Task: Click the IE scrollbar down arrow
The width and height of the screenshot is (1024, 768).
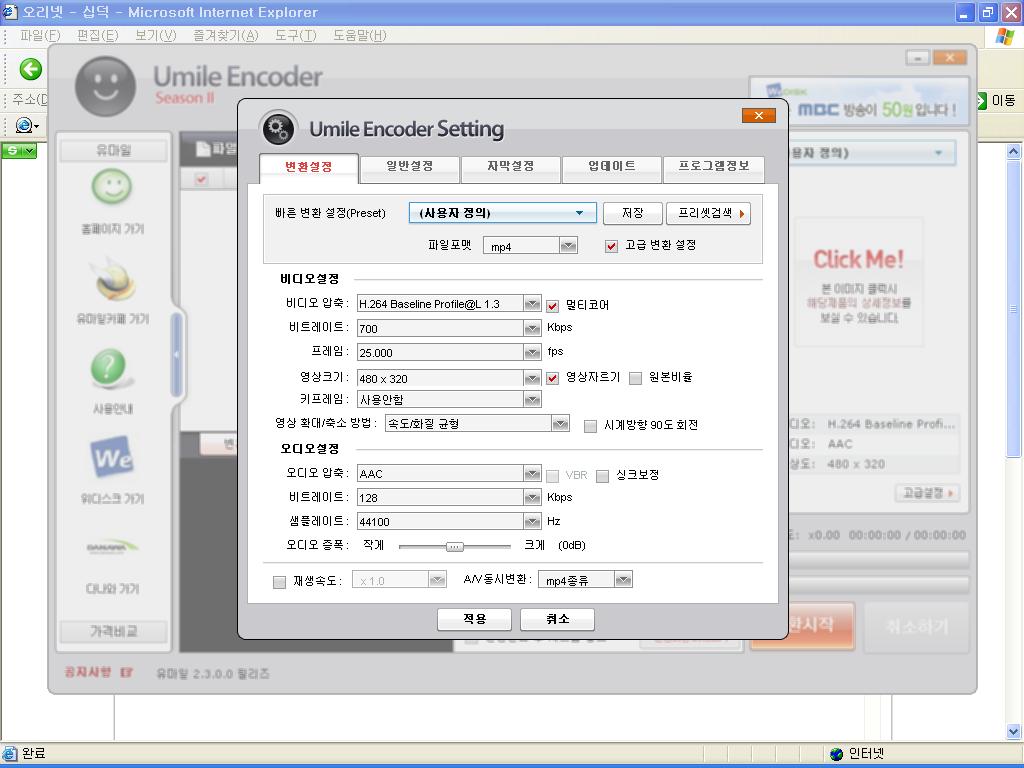Action: [1014, 731]
